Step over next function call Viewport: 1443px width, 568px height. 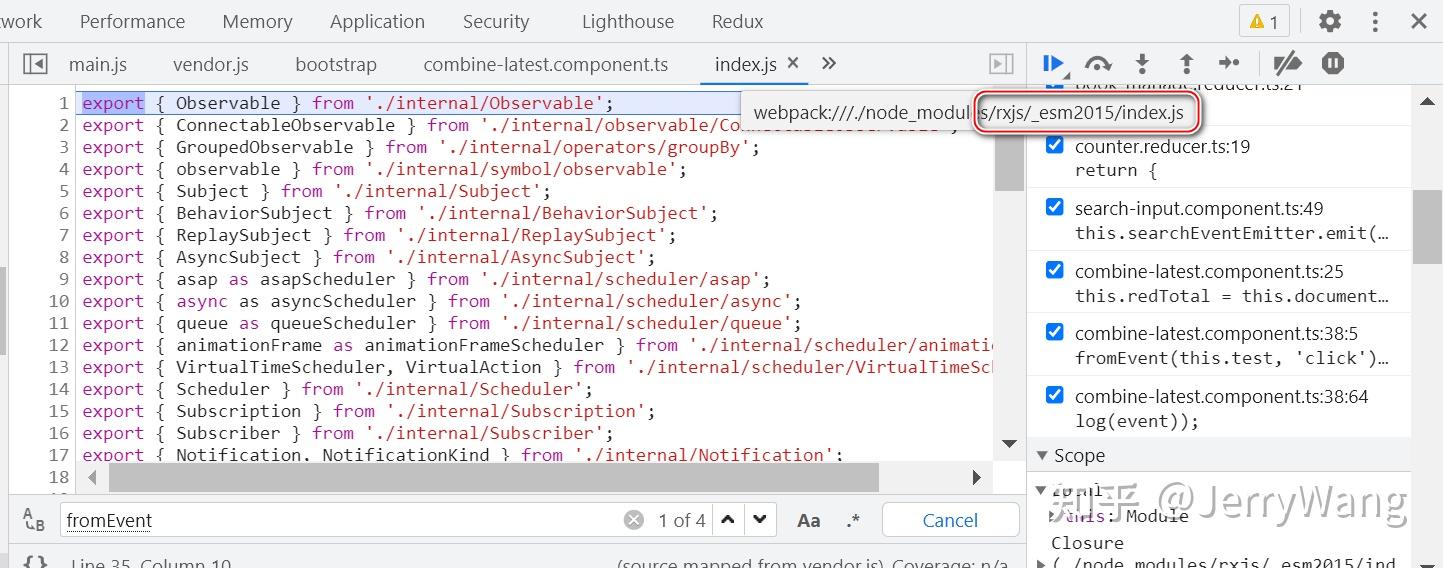1098,64
